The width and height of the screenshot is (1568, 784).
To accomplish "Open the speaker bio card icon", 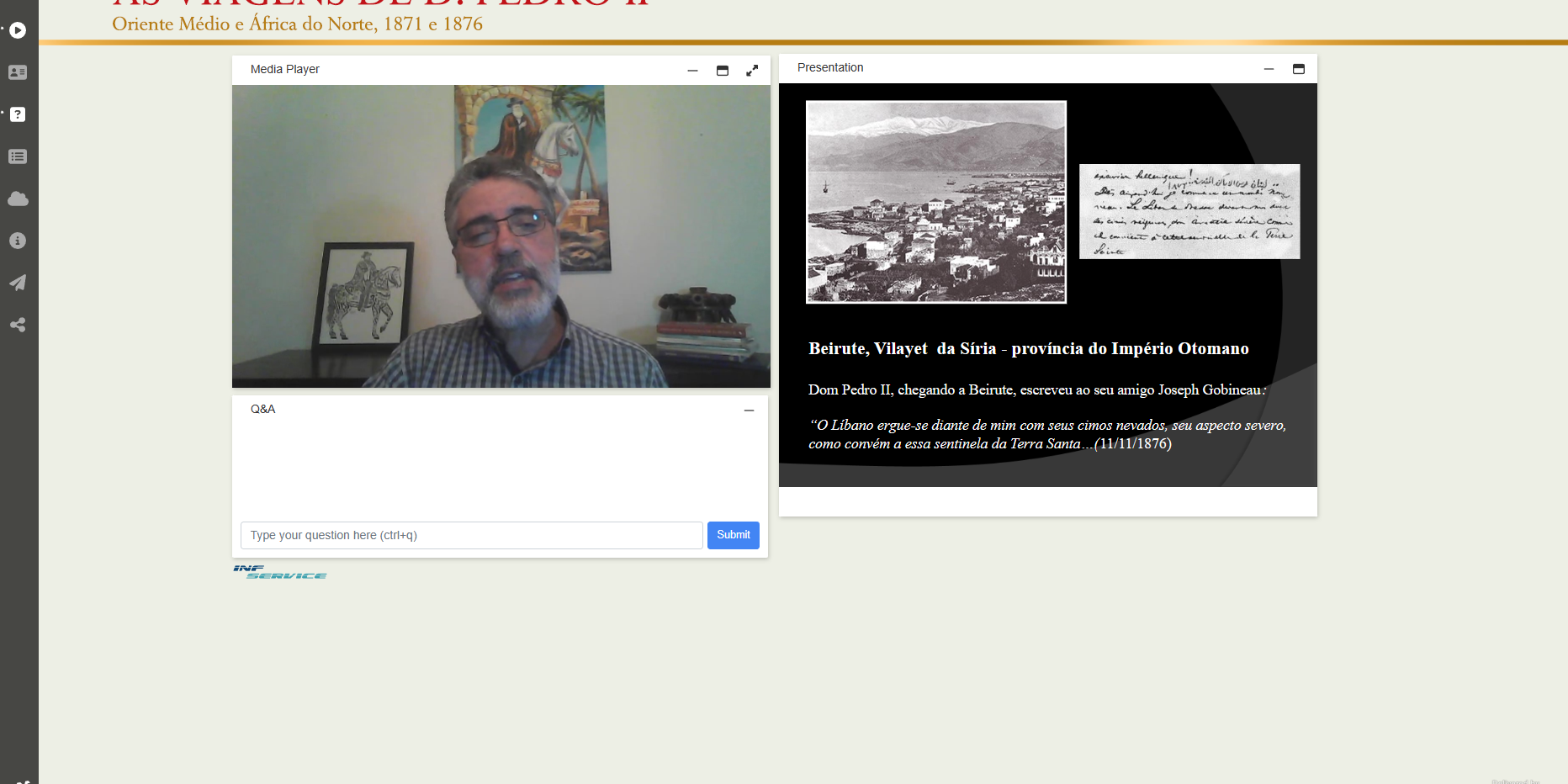I will coord(18,72).
